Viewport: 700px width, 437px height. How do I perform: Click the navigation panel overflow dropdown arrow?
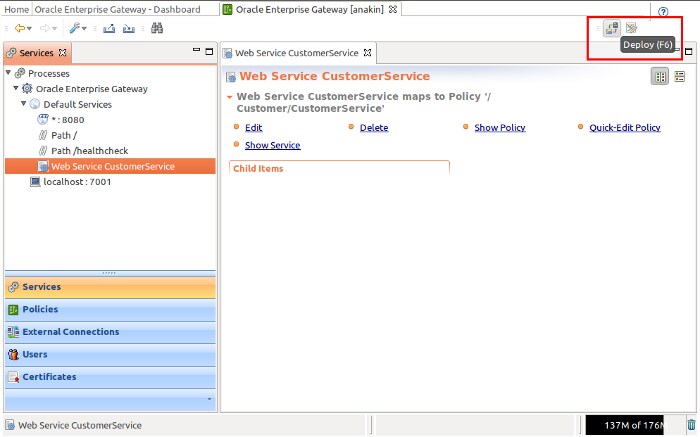(209, 399)
